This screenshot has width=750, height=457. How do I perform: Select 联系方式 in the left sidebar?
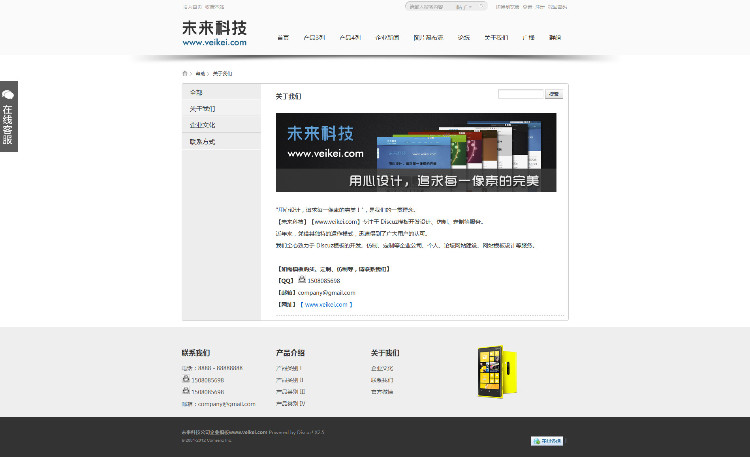click(x=221, y=142)
